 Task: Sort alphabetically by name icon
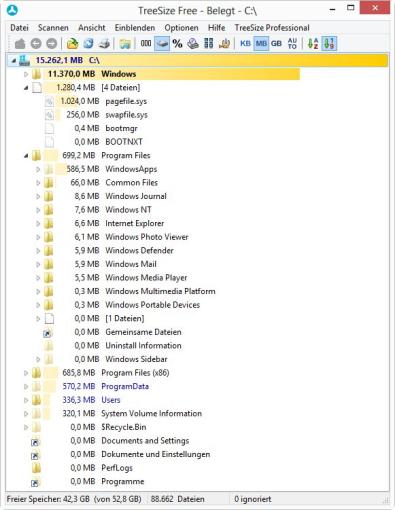click(313, 43)
